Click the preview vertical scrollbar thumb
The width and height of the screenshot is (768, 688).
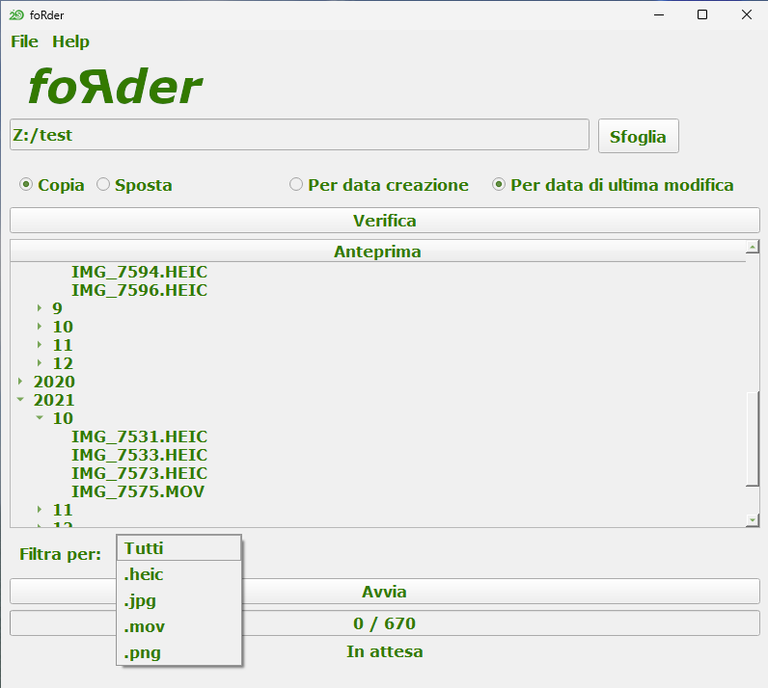click(752, 439)
